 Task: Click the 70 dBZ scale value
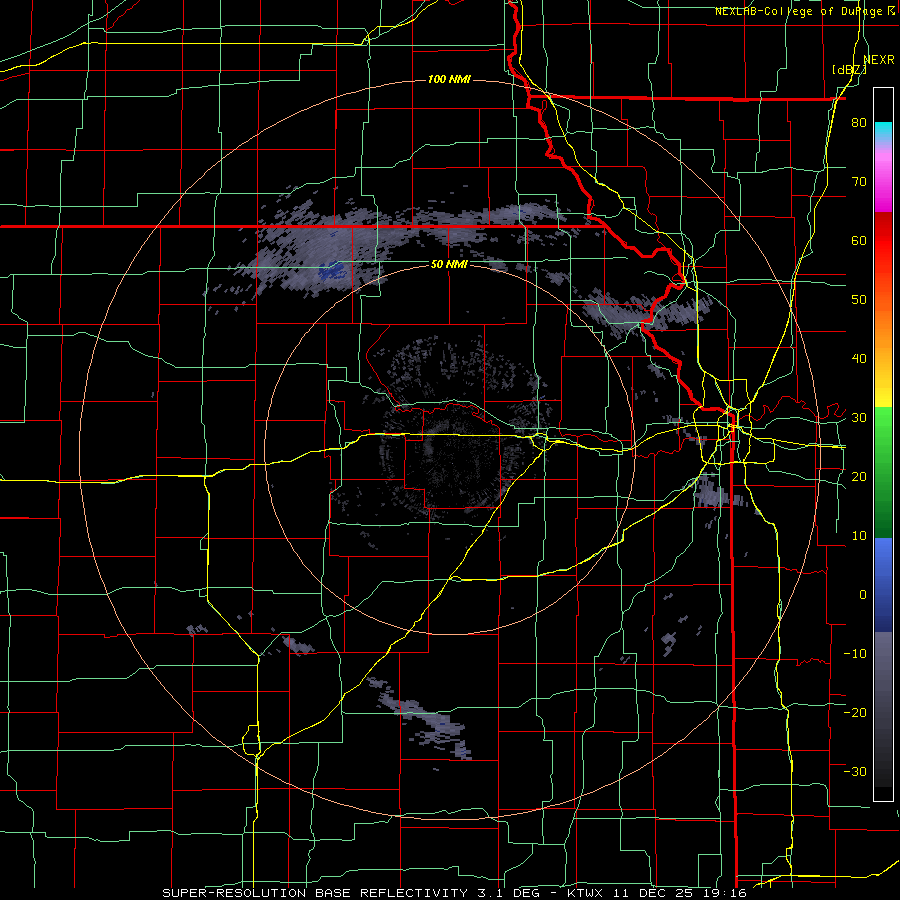coord(859,182)
